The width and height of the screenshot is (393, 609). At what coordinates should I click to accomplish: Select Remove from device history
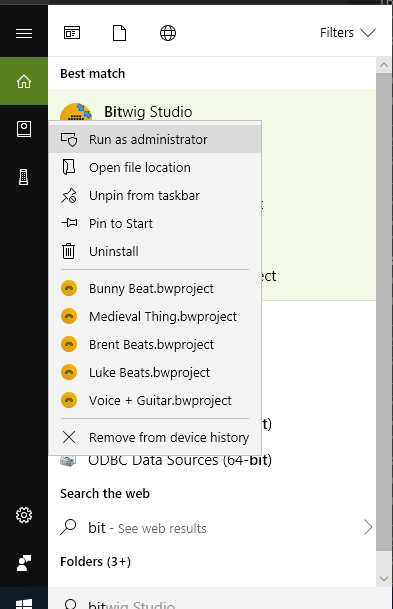155,437
